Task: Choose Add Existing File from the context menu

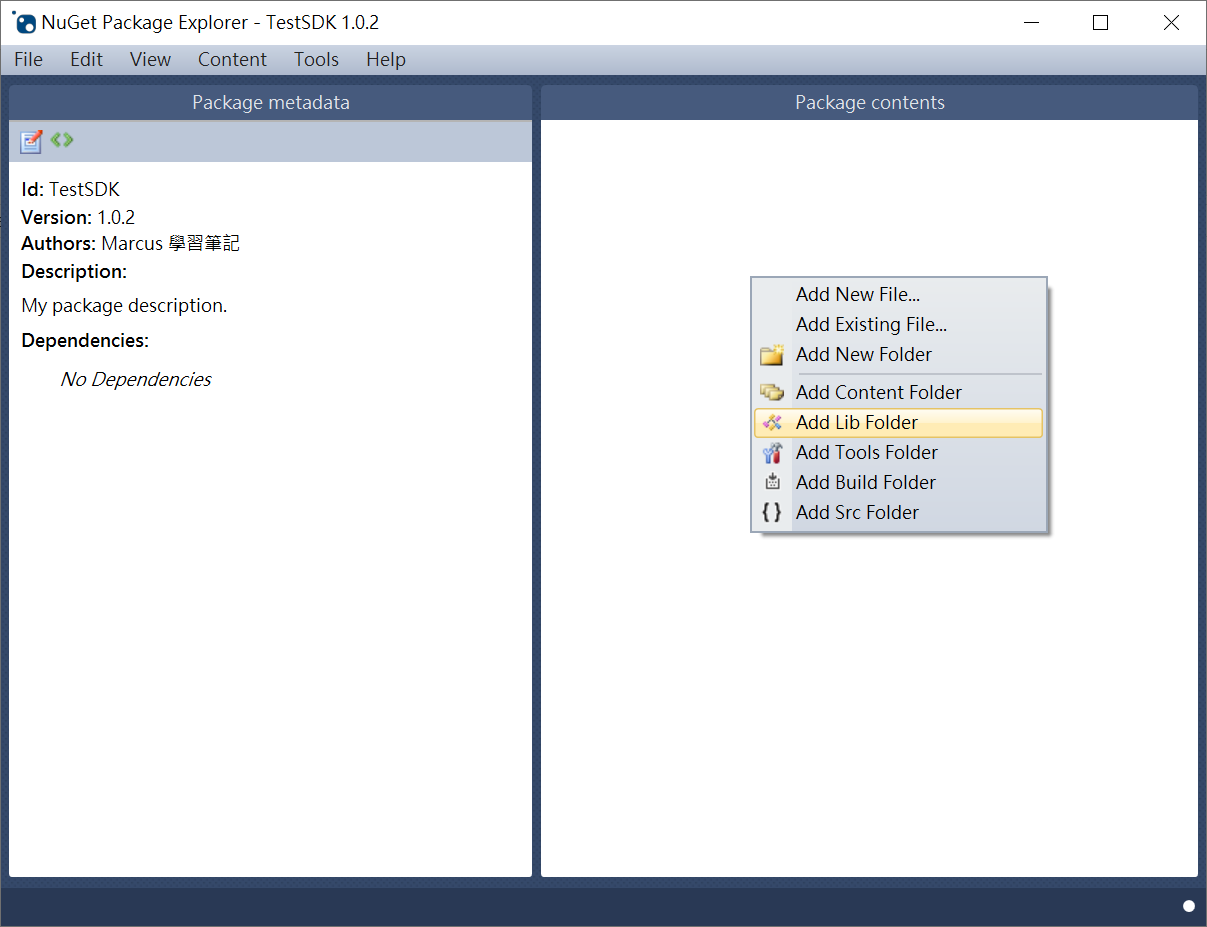Action: point(870,324)
